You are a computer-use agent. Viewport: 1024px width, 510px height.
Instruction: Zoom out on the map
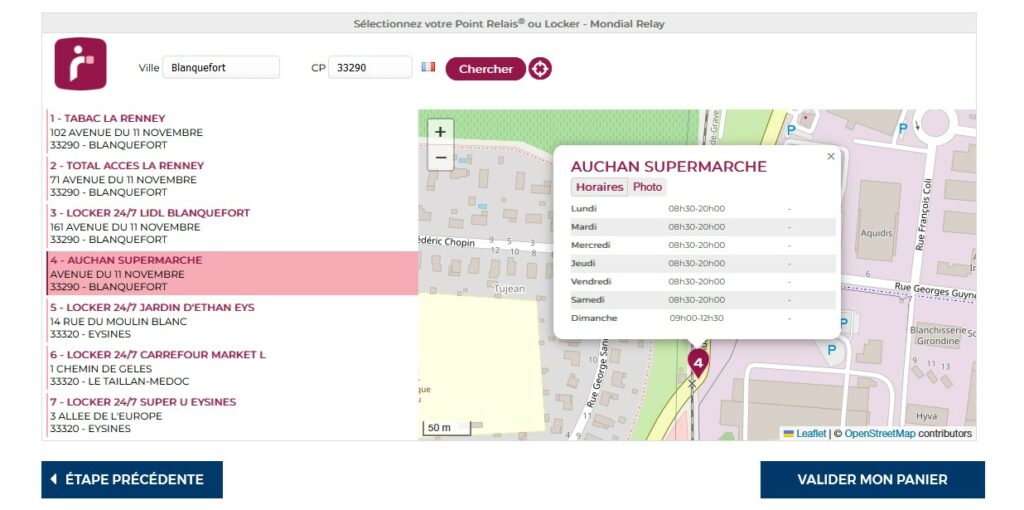[440, 157]
